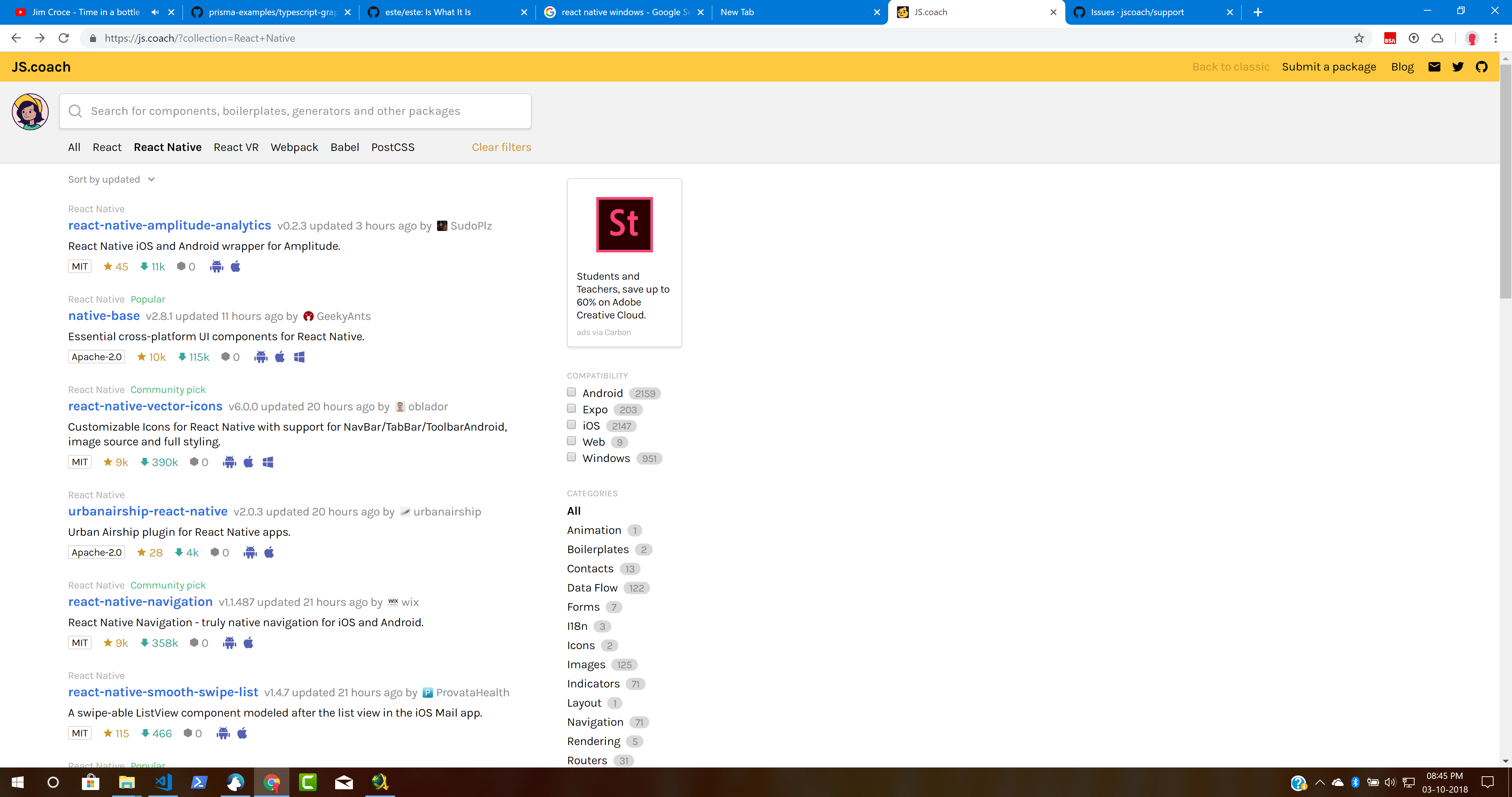
Task: Check the iOS compatibility filter
Action: click(x=571, y=424)
